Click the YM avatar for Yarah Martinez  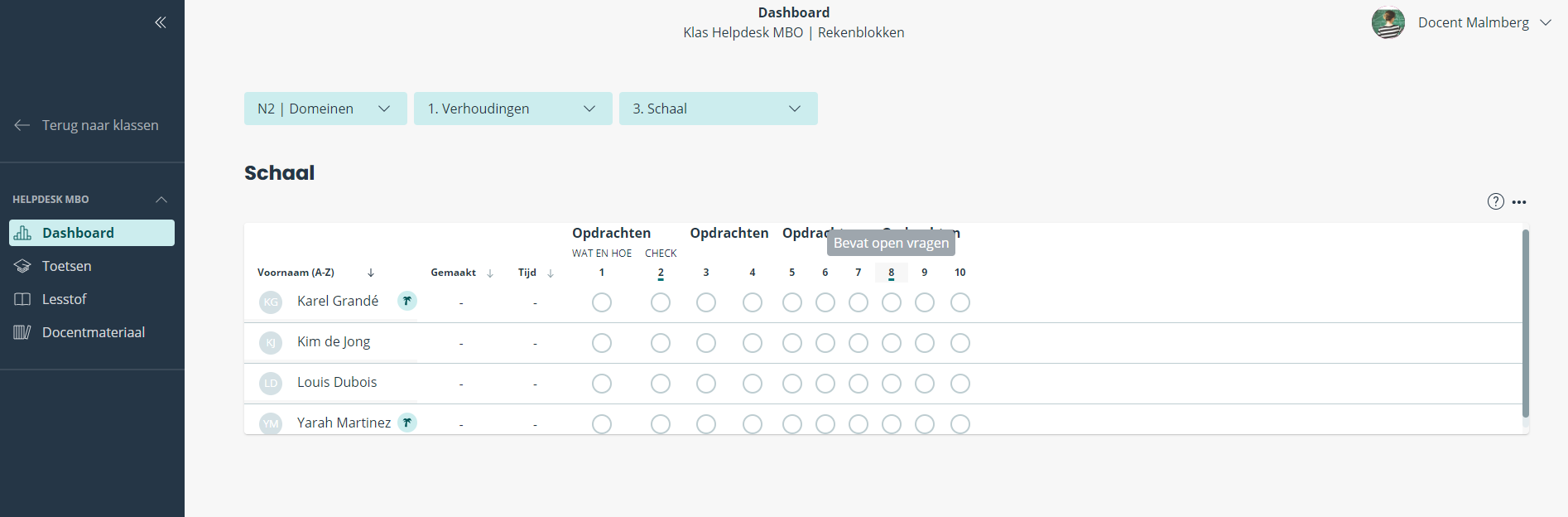coord(271,423)
